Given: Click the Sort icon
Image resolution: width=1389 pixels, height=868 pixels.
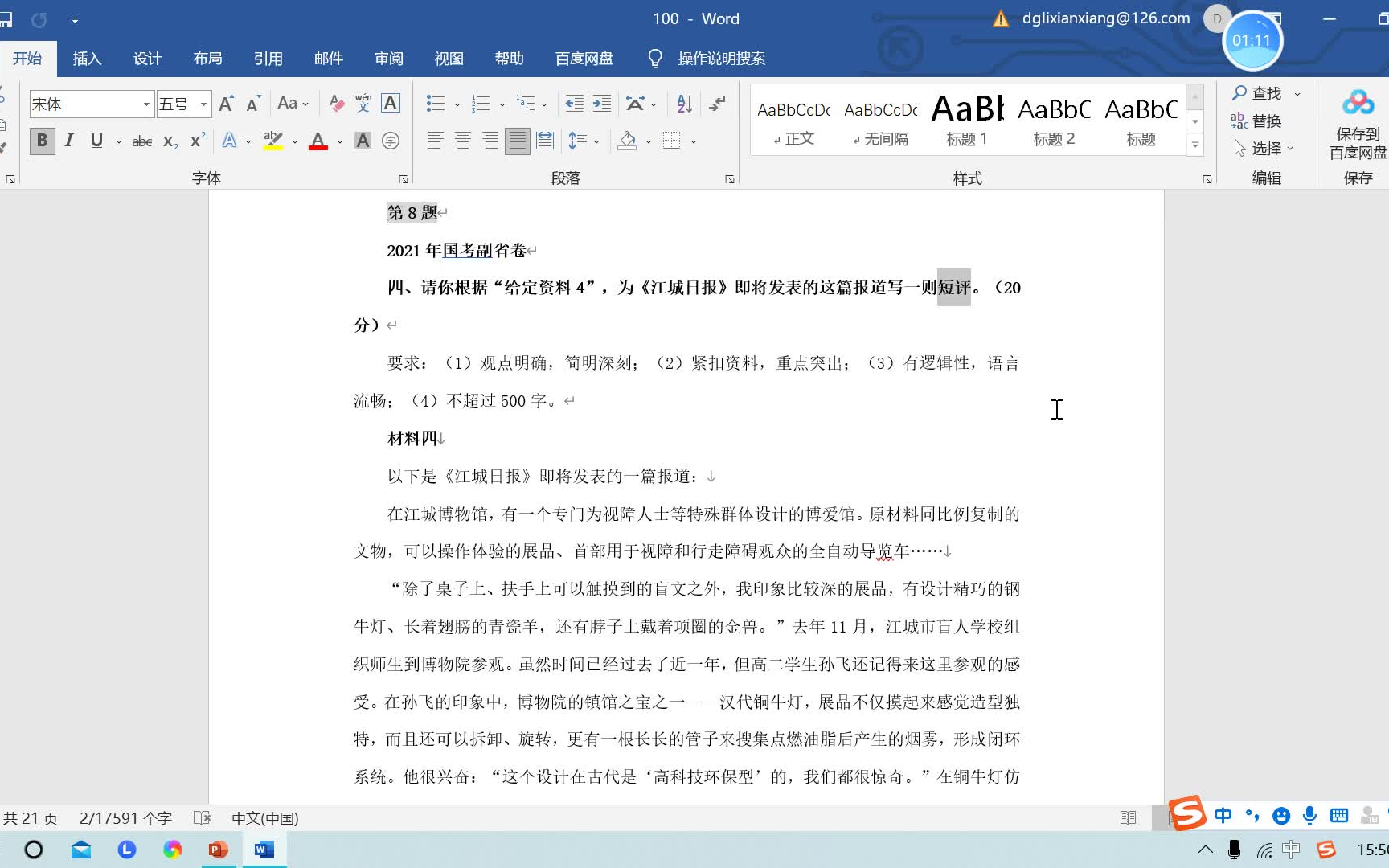Looking at the screenshot, I should (x=685, y=104).
